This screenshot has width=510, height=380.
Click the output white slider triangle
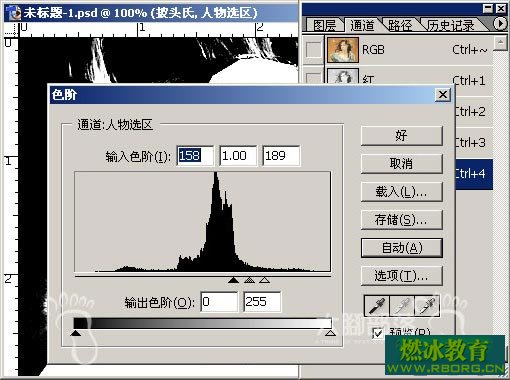[330, 333]
